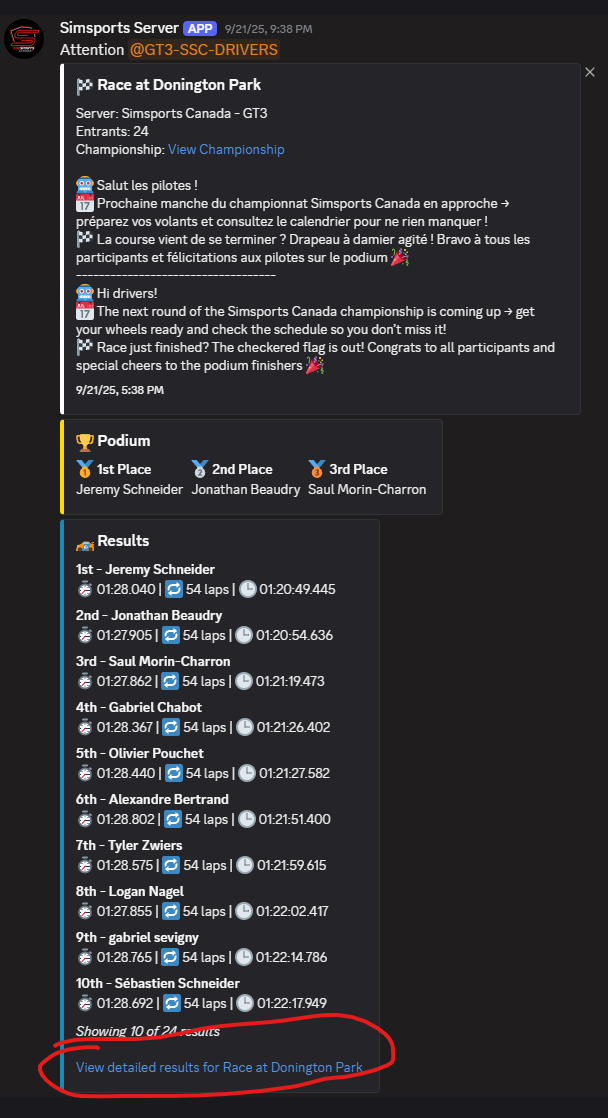The width and height of the screenshot is (608, 1118).
Task: Click the bronze 3rd Place medal icon
Action: pyautogui.click(x=316, y=469)
